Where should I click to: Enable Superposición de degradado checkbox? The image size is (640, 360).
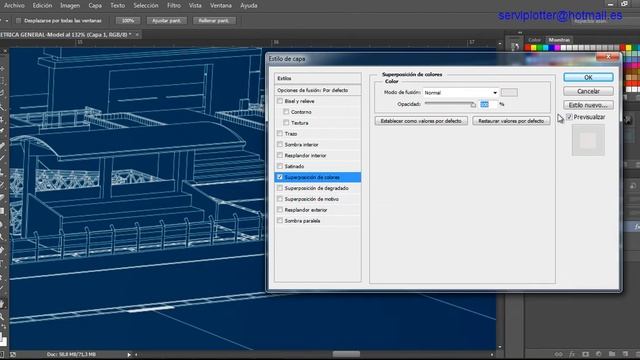coord(280,188)
